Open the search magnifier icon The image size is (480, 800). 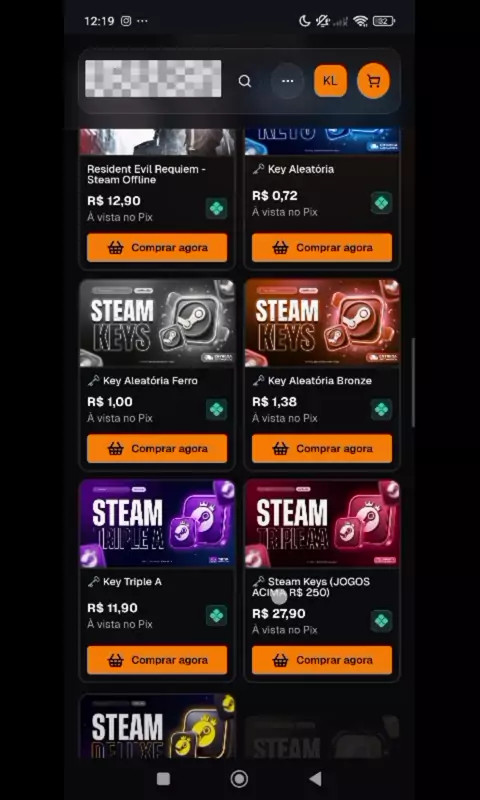coord(245,81)
